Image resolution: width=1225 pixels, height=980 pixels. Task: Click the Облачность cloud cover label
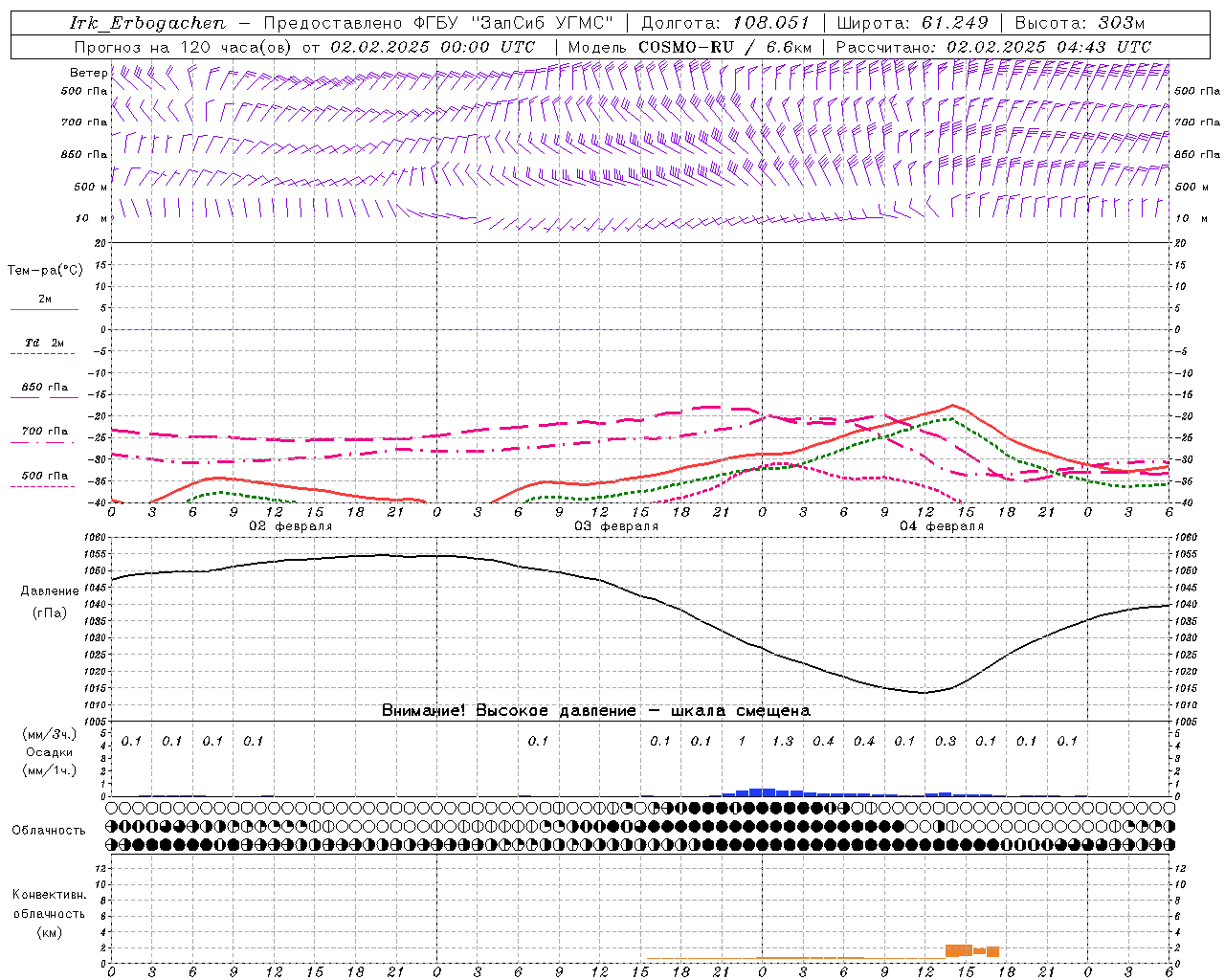click(49, 831)
